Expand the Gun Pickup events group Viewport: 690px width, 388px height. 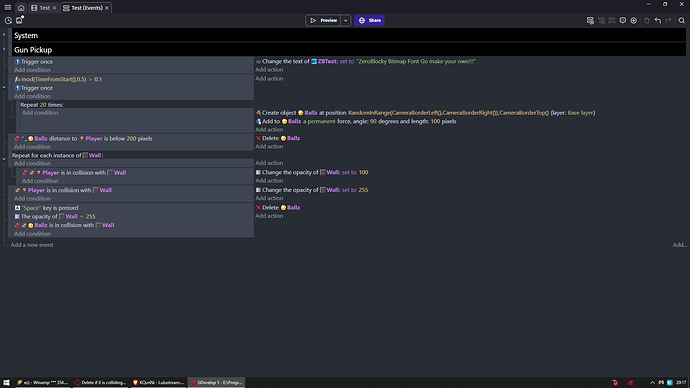pos(4,49)
